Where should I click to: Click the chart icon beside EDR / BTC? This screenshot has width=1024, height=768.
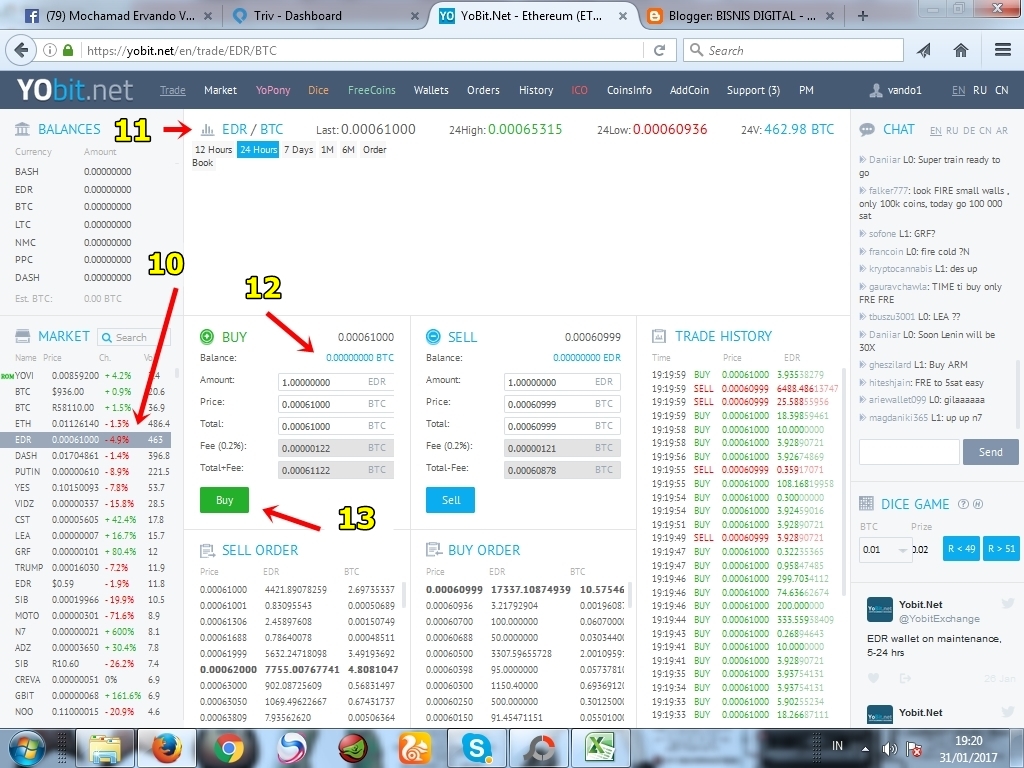coord(208,129)
